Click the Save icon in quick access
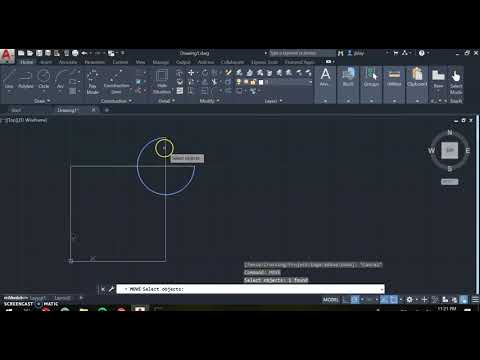The image size is (480, 360). point(39,53)
